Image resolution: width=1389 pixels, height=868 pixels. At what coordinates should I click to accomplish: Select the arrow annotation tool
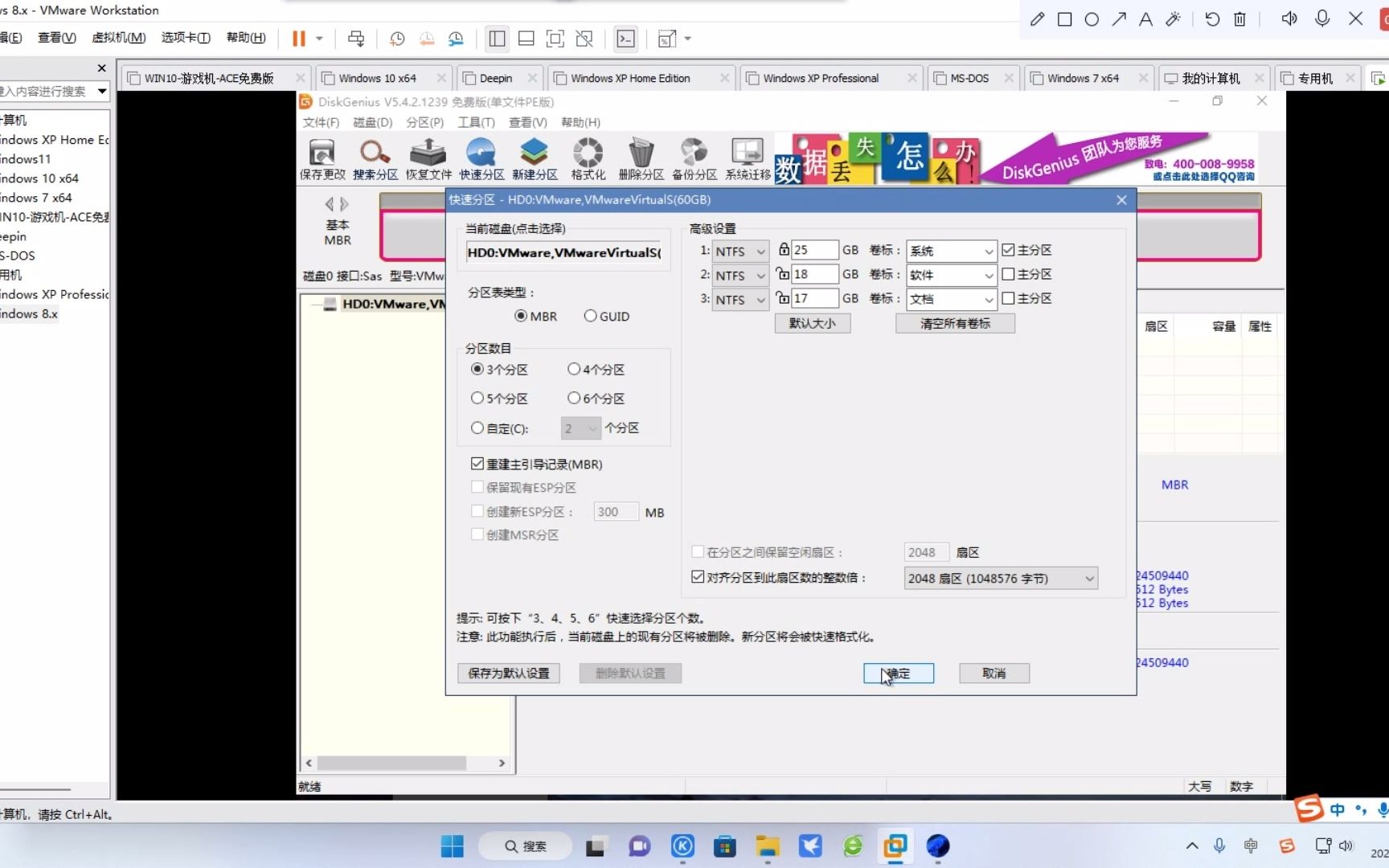(1119, 18)
